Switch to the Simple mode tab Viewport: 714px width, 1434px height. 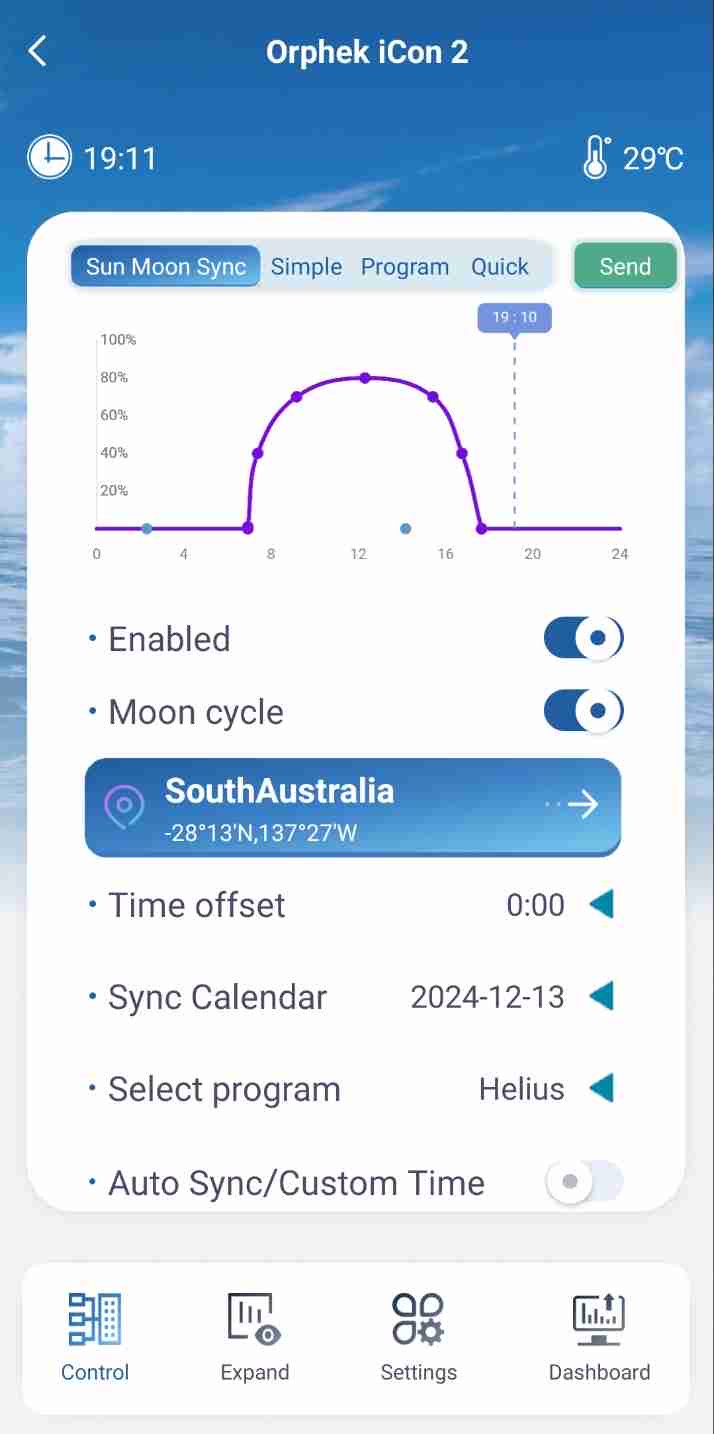[x=306, y=267]
